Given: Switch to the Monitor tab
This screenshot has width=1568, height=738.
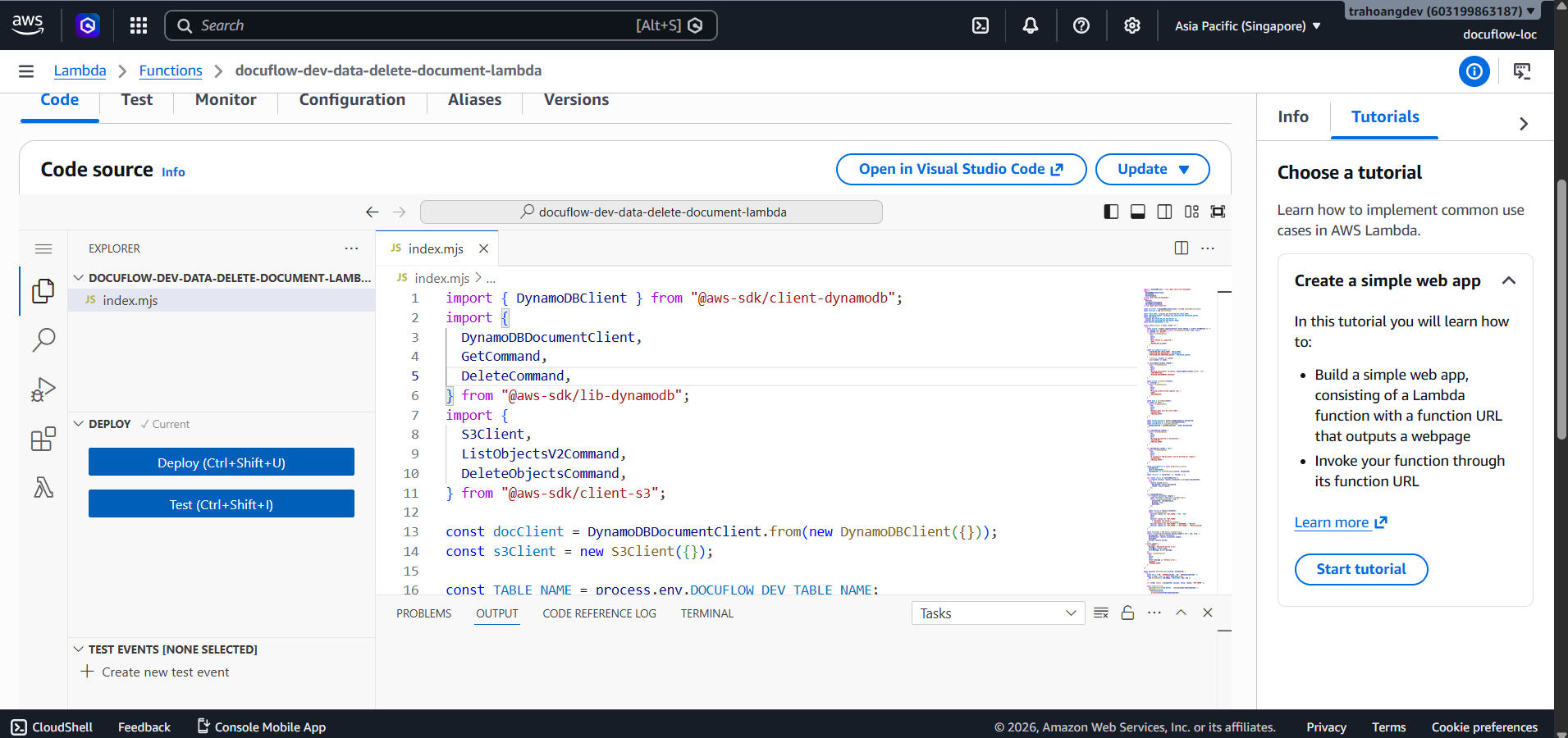Looking at the screenshot, I should pos(226,100).
